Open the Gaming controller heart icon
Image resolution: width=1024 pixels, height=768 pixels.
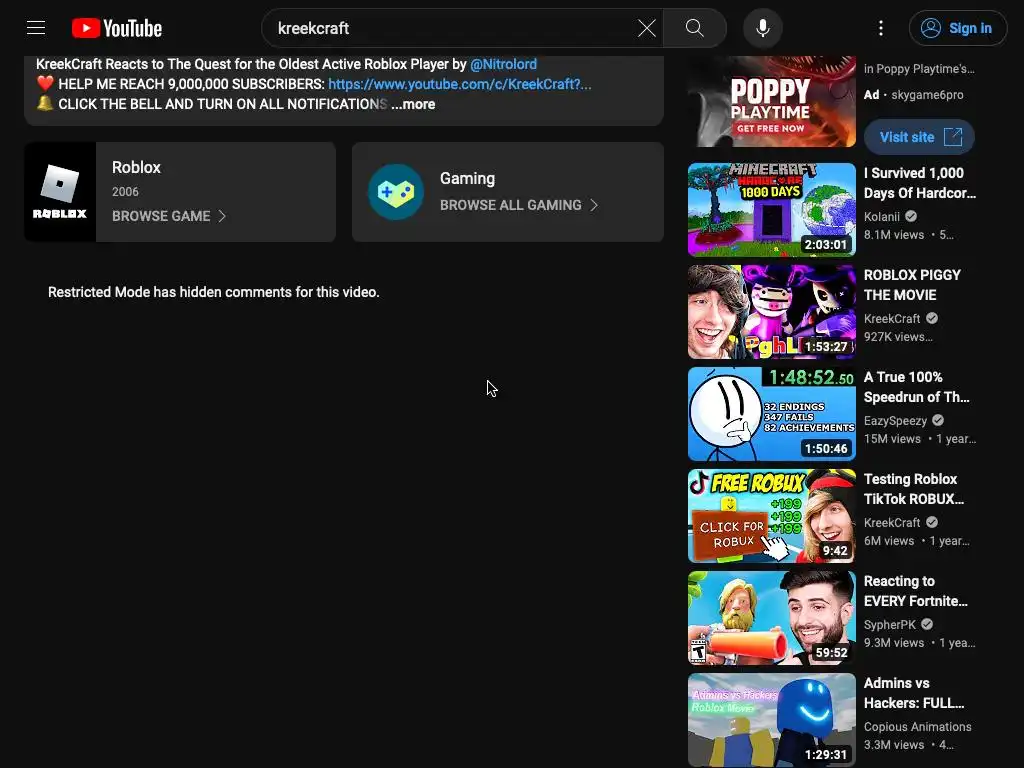[396, 192]
